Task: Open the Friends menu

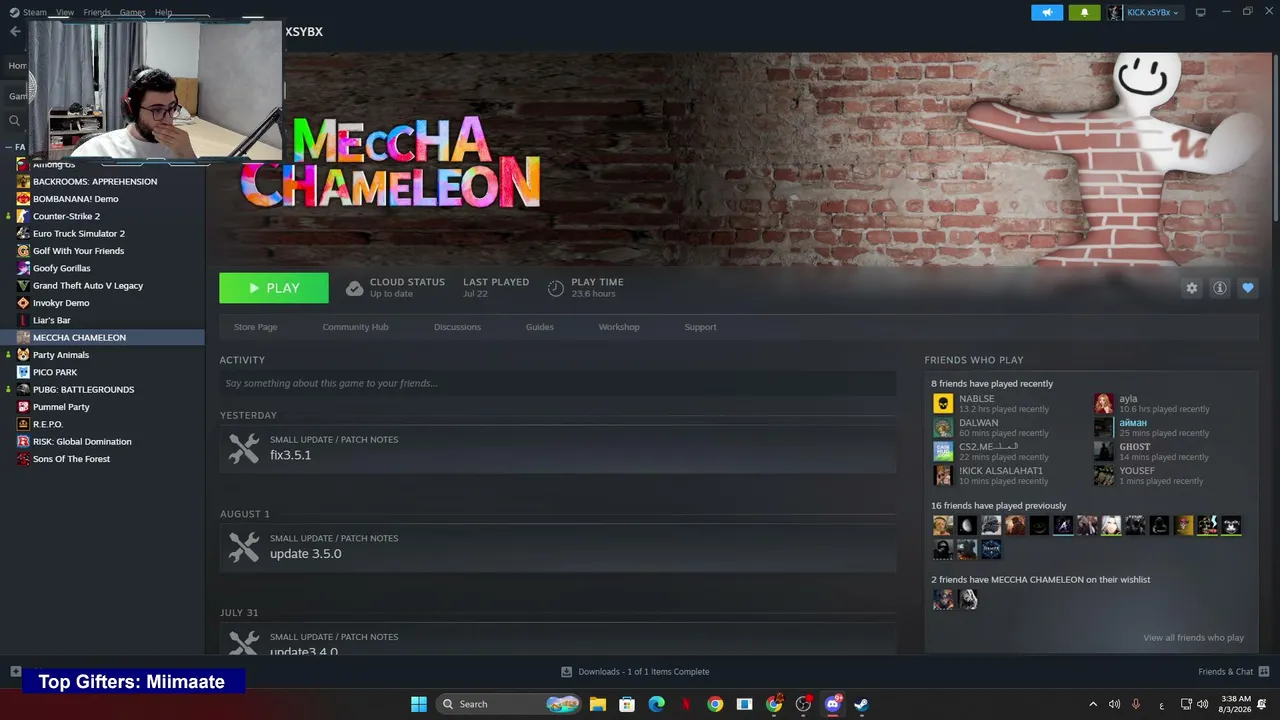Action: [x=97, y=12]
